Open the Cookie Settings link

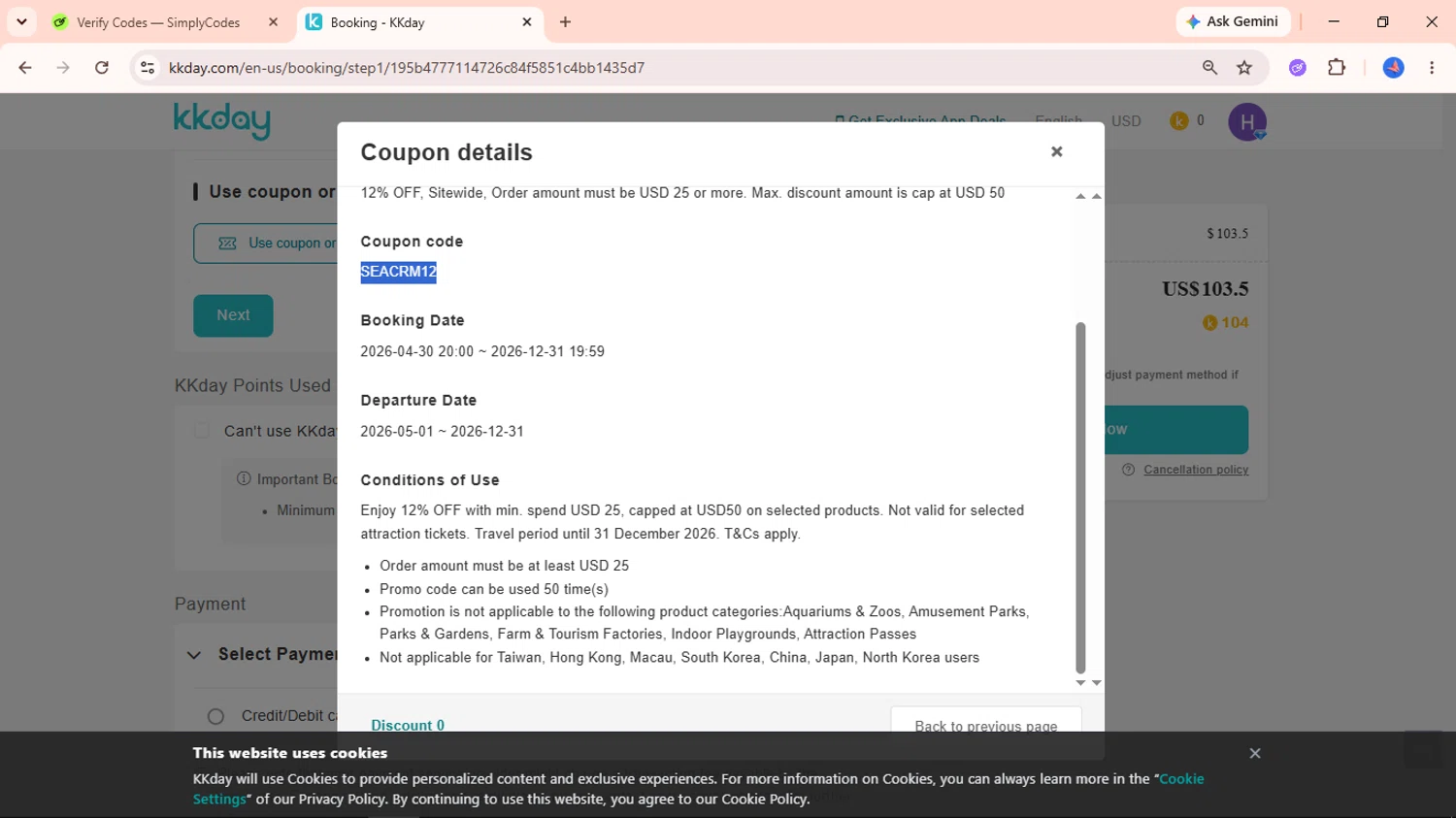tap(1181, 778)
